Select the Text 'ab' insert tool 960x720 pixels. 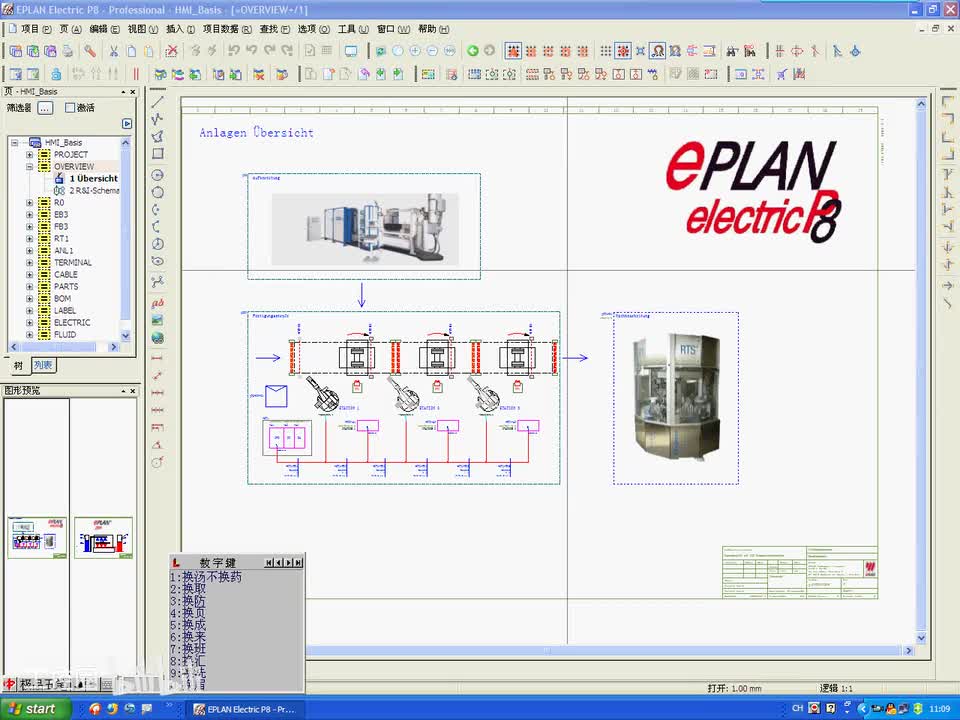point(158,302)
